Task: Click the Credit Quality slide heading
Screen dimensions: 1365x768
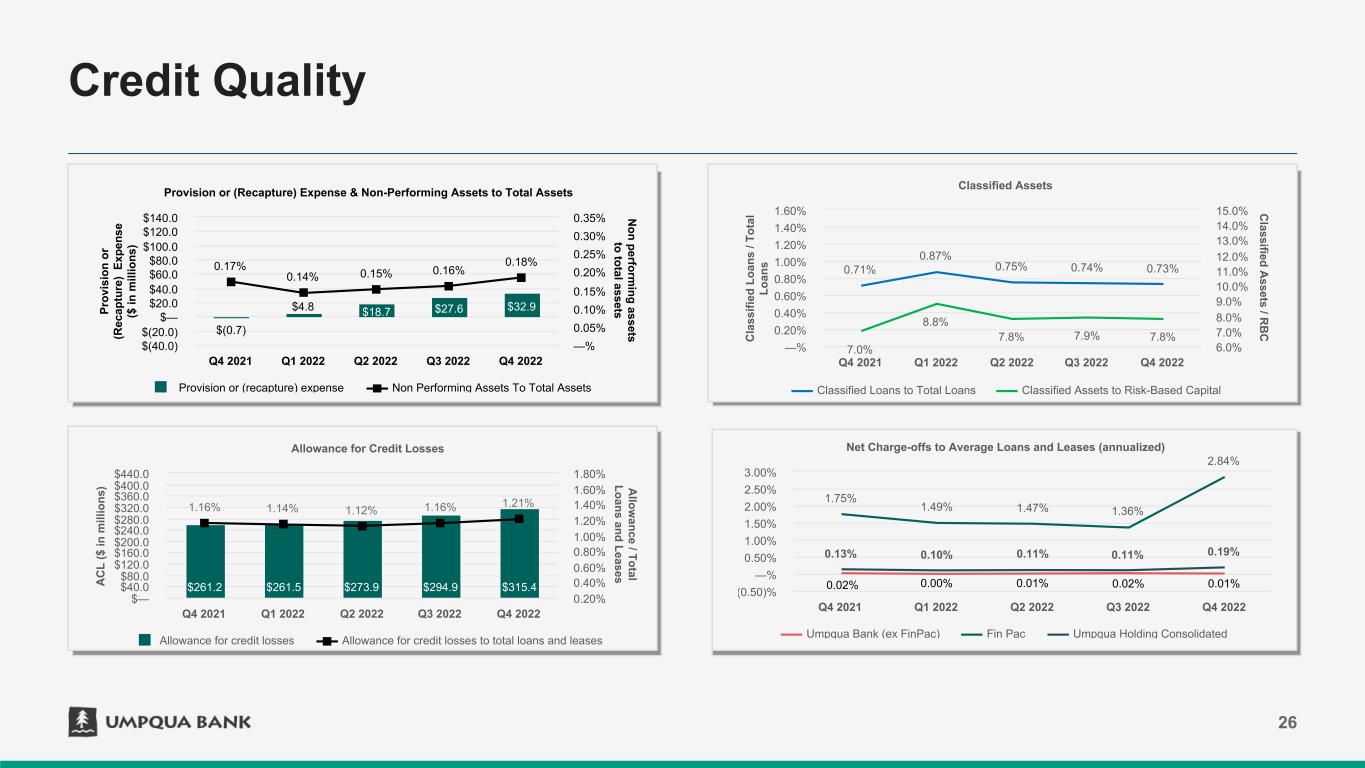Action: tap(217, 82)
